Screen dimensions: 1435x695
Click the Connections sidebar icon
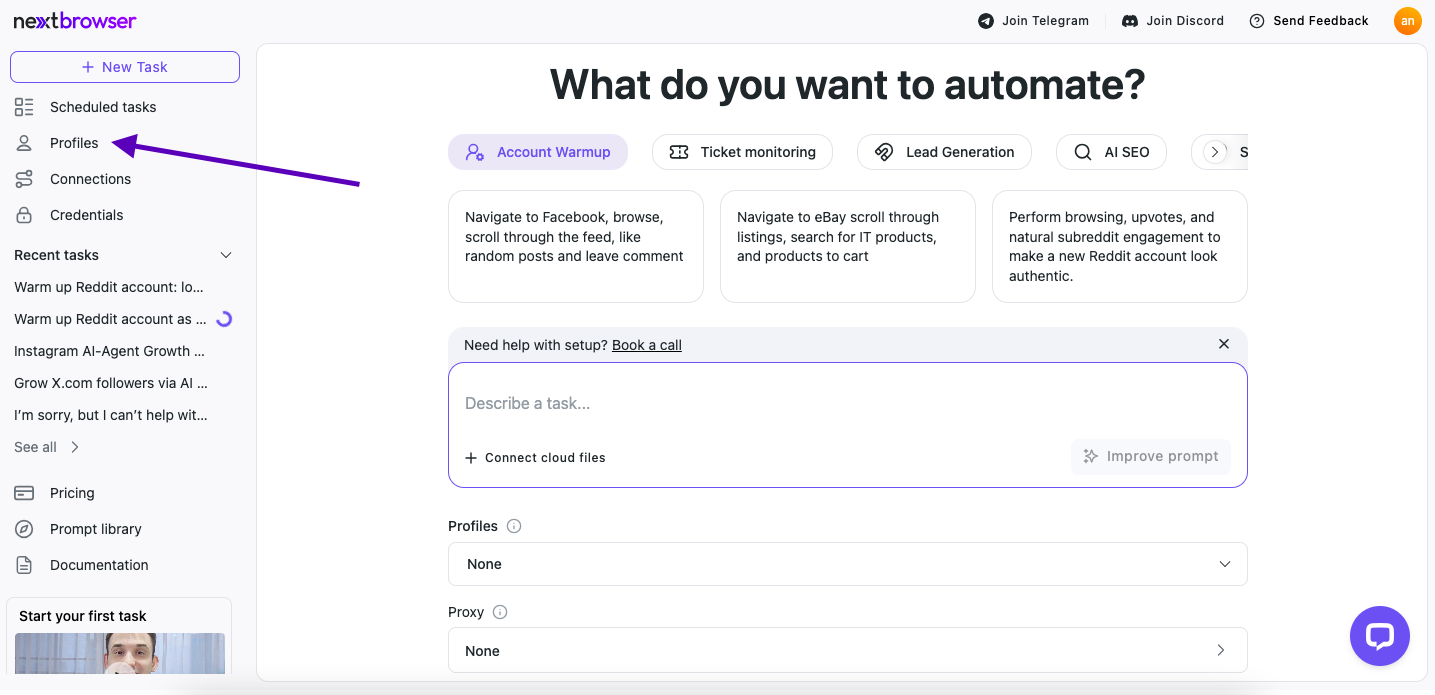point(25,179)
